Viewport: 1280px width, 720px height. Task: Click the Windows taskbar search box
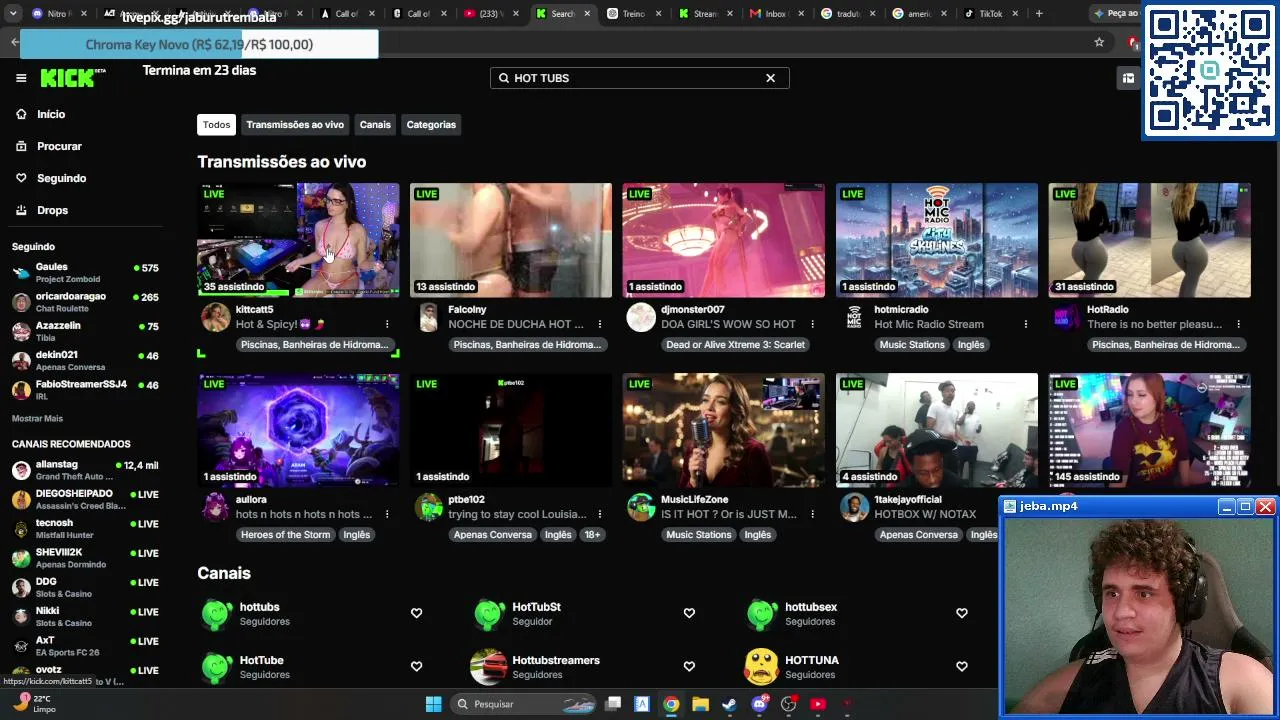524,704
